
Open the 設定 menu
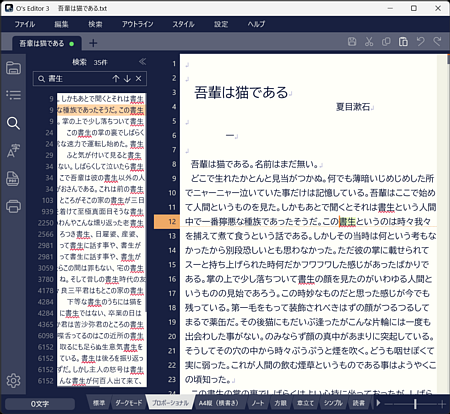tap(221, 24)
